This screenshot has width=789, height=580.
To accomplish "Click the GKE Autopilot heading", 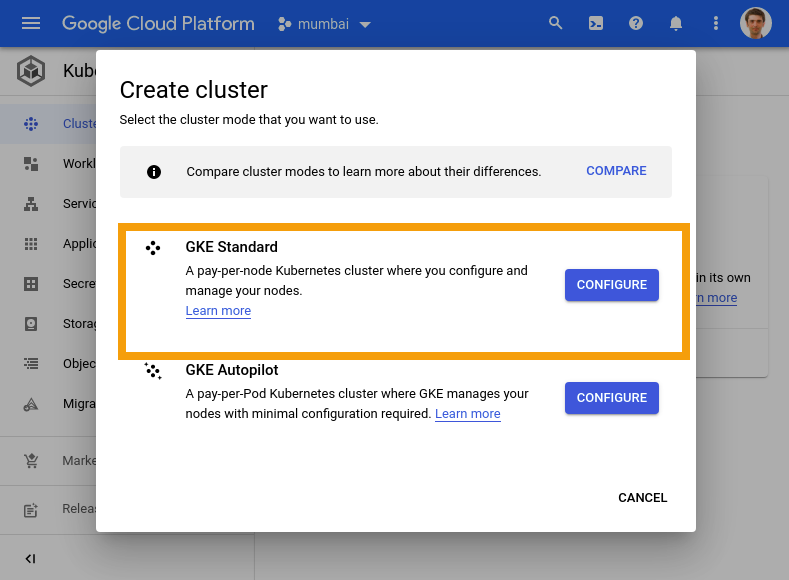I will (x=231, y=370).
